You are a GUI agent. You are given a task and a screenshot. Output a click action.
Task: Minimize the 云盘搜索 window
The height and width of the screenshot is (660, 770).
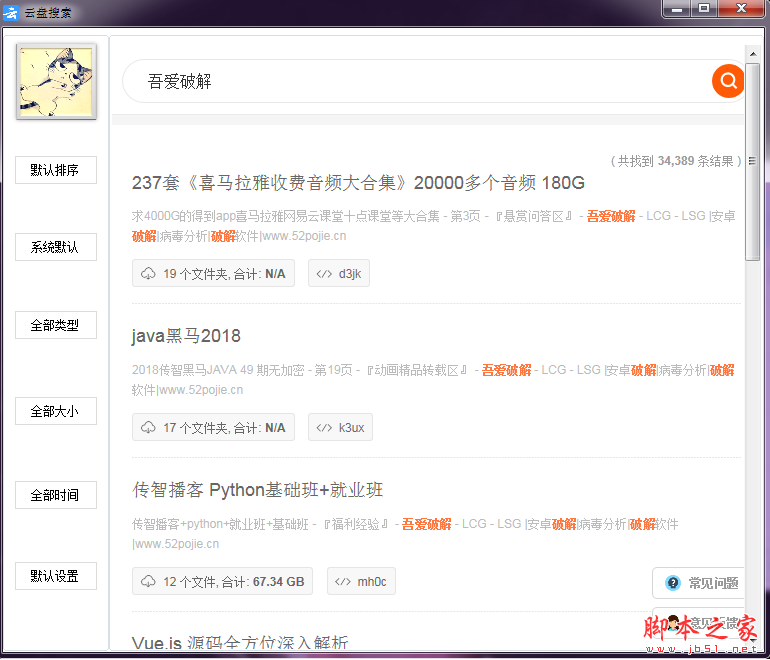[x=677, y=9]
